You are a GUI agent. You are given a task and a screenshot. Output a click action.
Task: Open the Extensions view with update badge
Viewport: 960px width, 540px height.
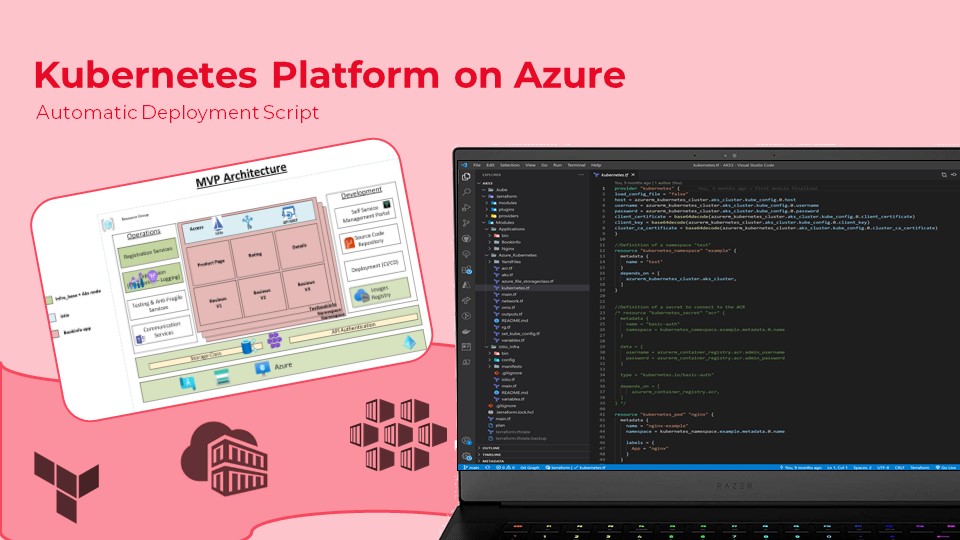[467, 269]
